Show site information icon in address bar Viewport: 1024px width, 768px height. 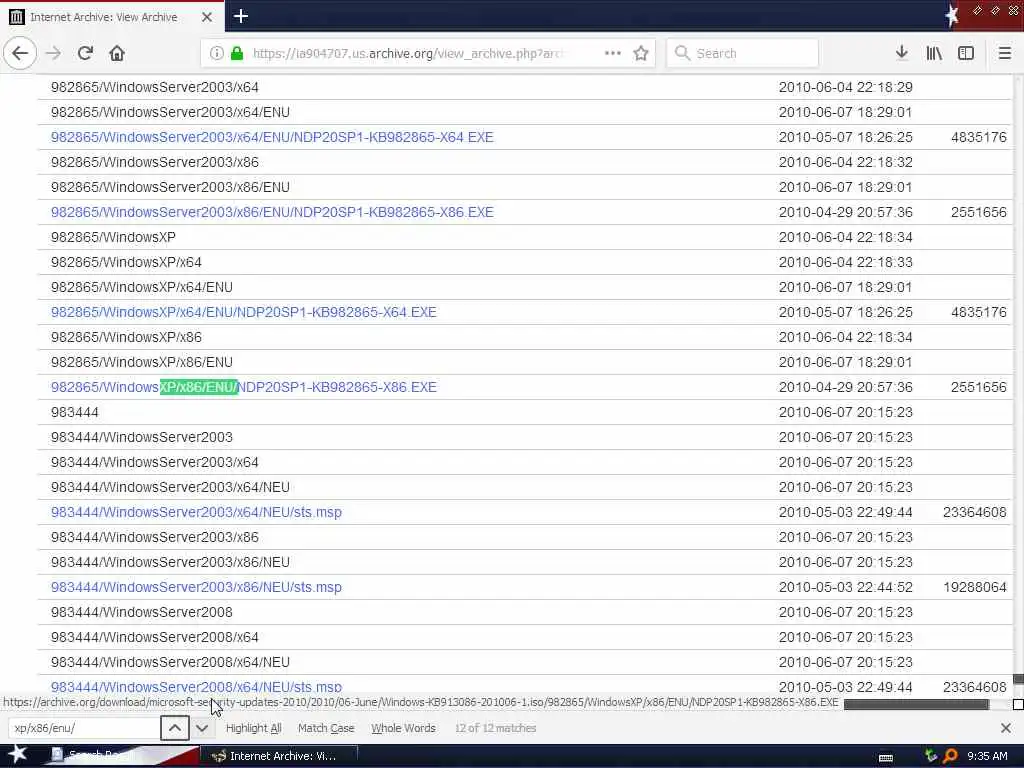point(216,53)
